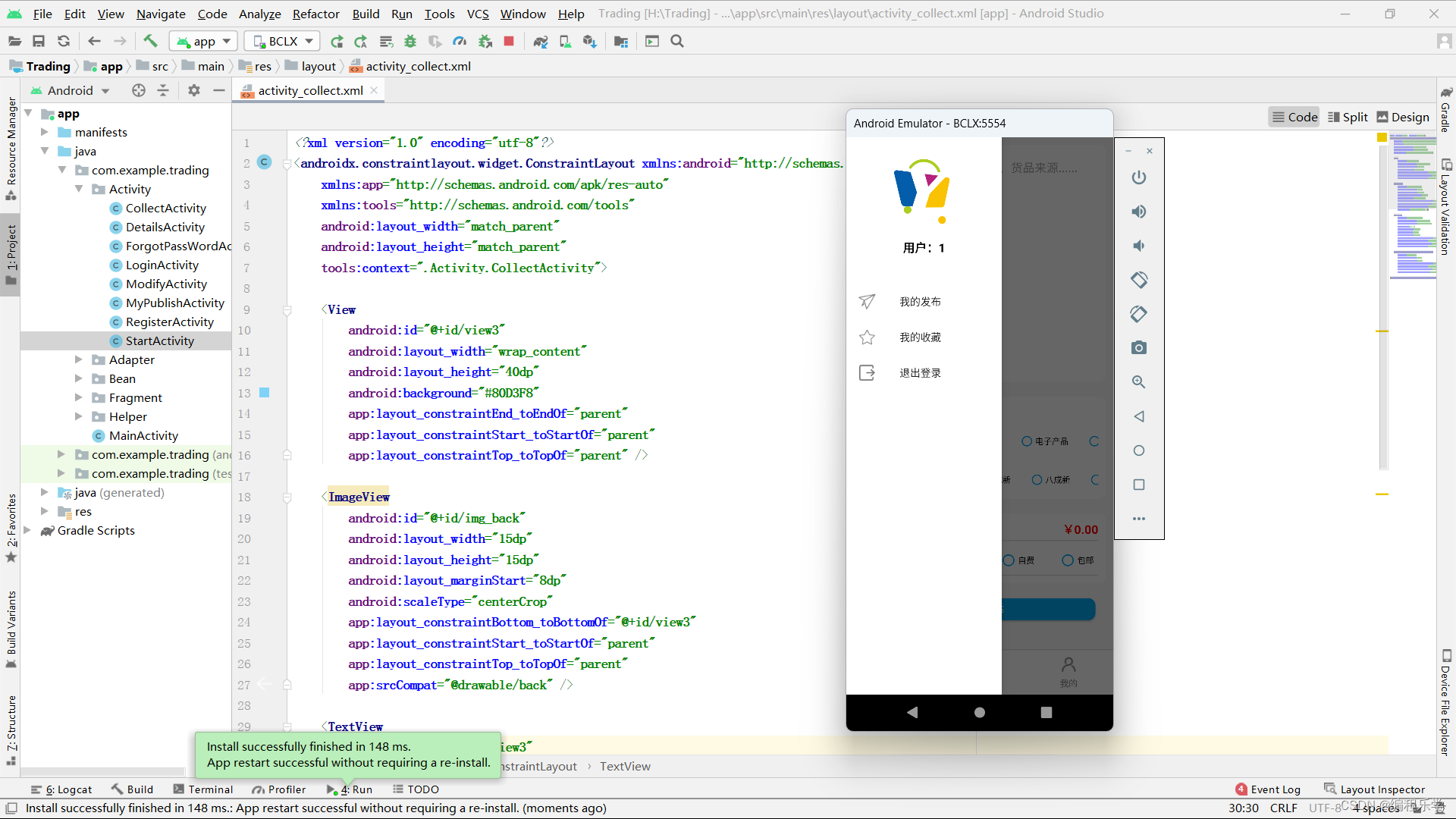Click the blue color swatch in gutter
Screen dimensions: 1456x819
point(265,393)
